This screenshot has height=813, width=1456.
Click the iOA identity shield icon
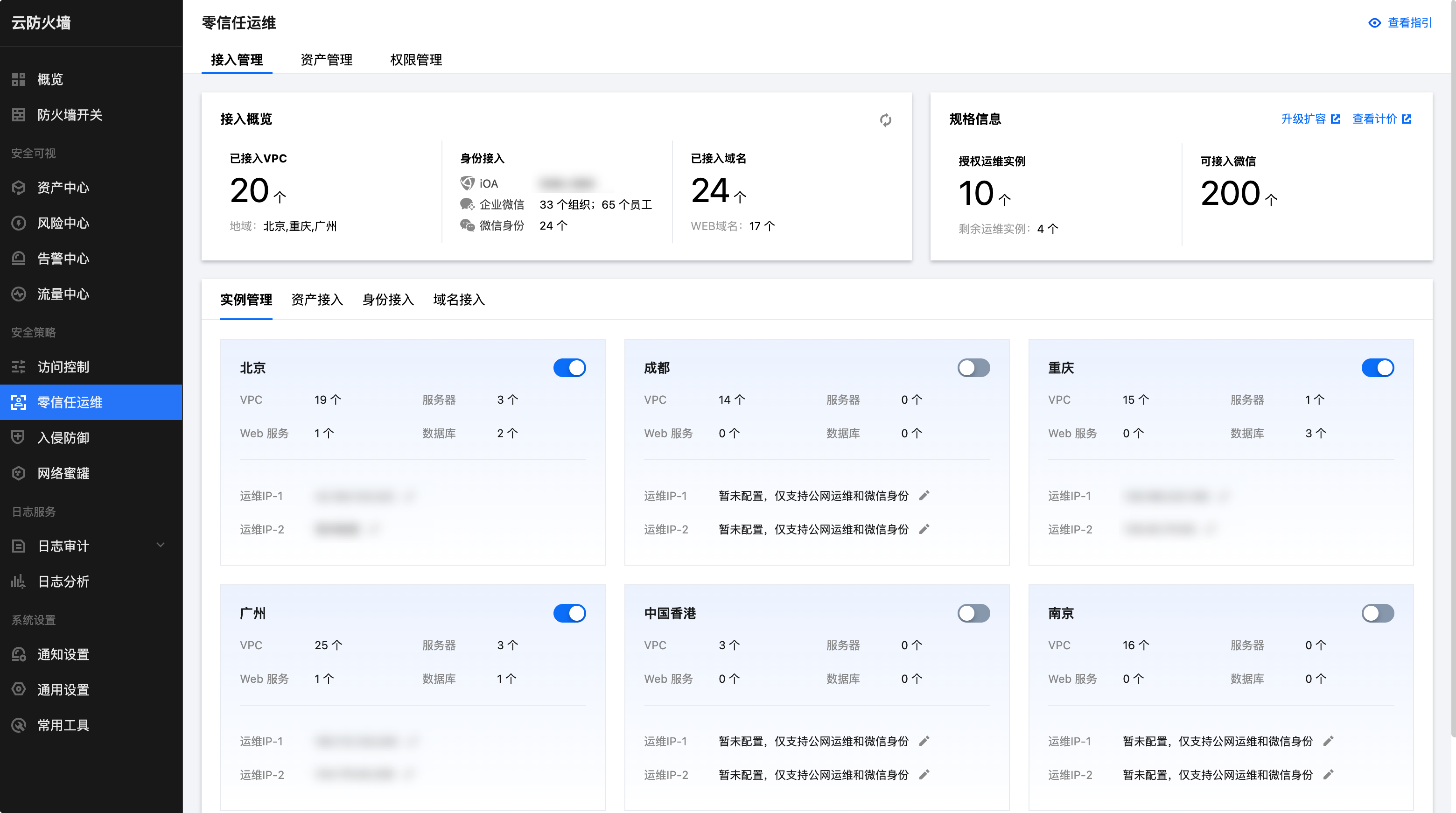coord(468,183)
